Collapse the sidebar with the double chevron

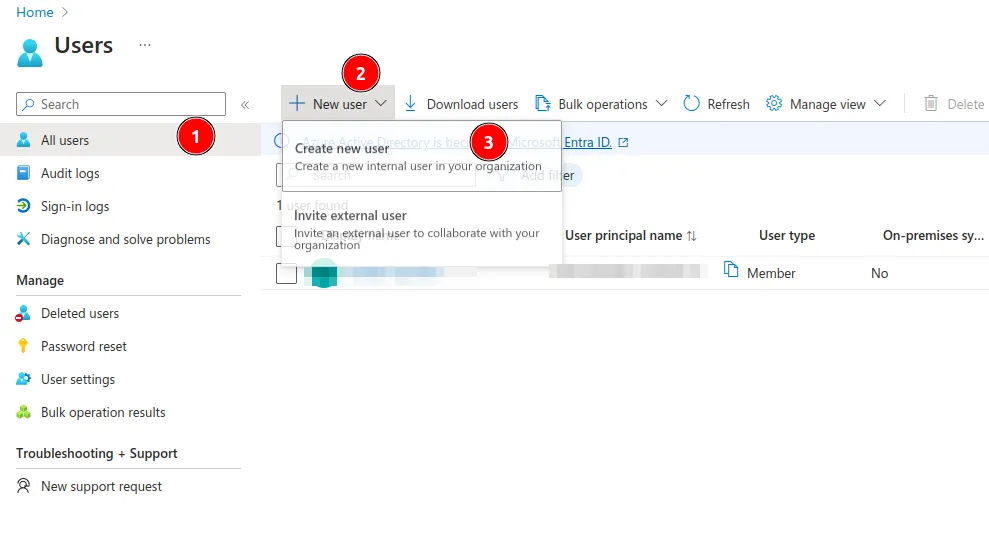point(245,104)
